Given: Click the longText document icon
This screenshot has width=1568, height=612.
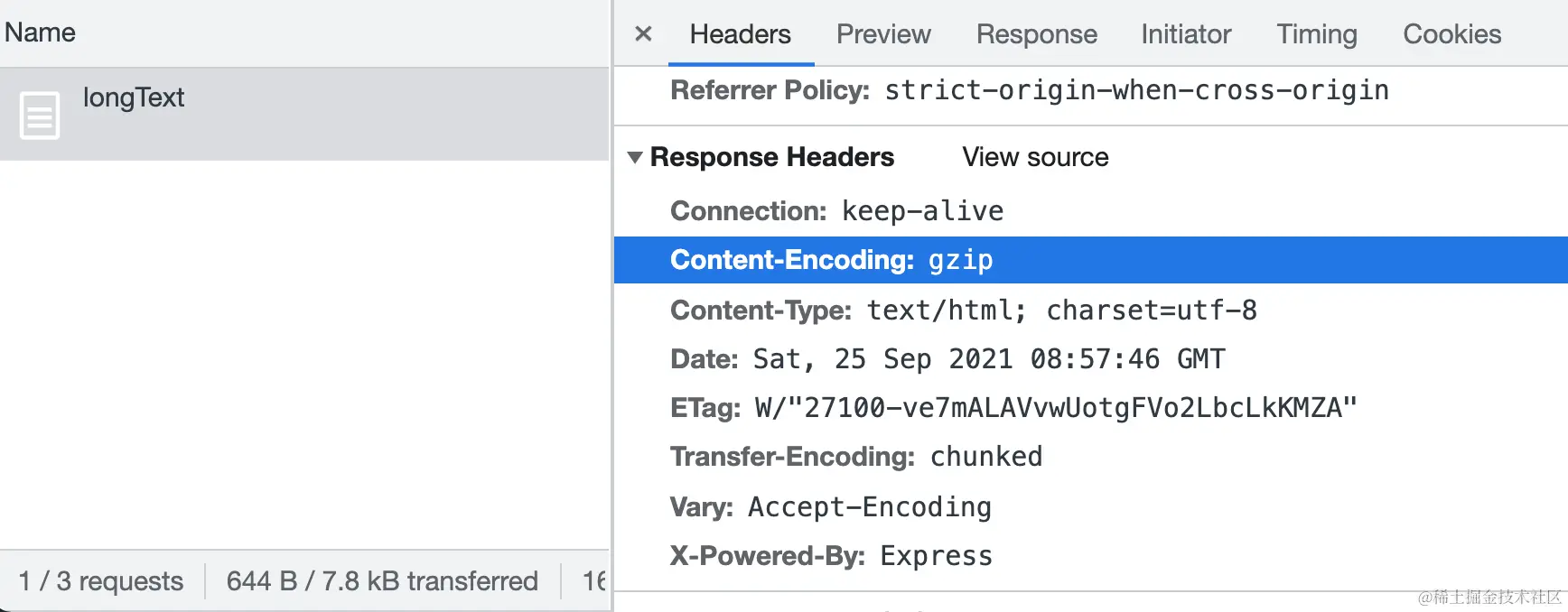Looking at the screenshot, I should coord(40,116).
